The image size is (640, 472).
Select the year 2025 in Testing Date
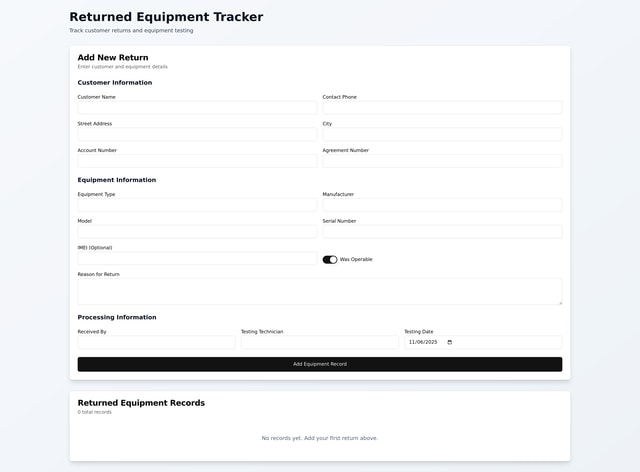coord(431,342)
